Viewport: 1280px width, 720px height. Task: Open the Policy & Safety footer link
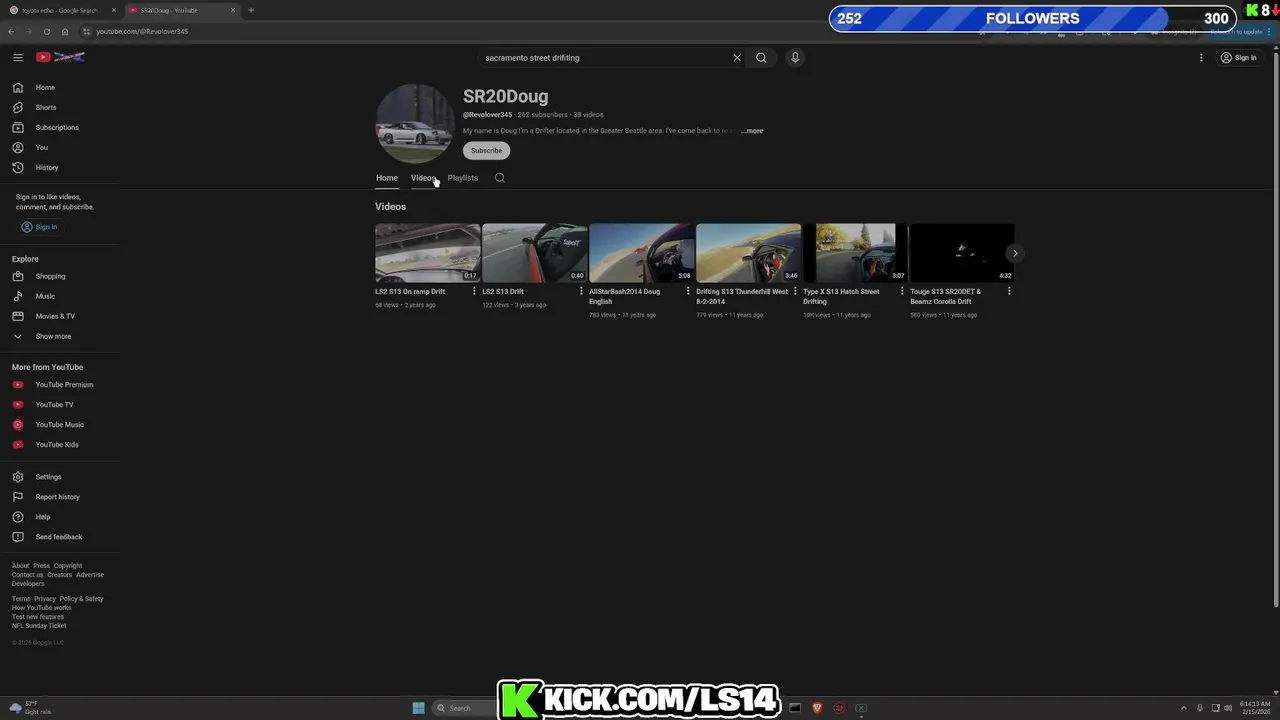(x=81, y=599)
